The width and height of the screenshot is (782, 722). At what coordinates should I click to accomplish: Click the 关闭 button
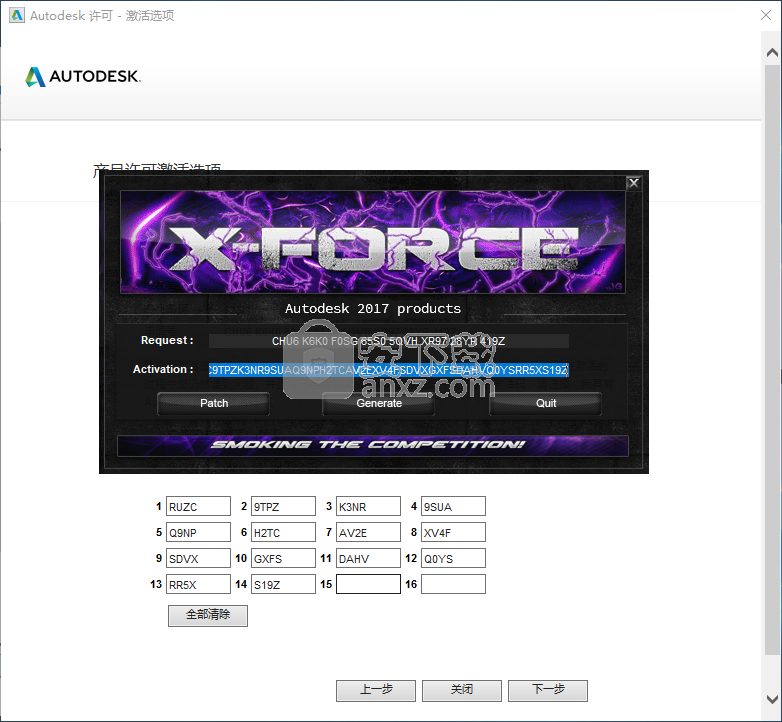tap(462, 690)
